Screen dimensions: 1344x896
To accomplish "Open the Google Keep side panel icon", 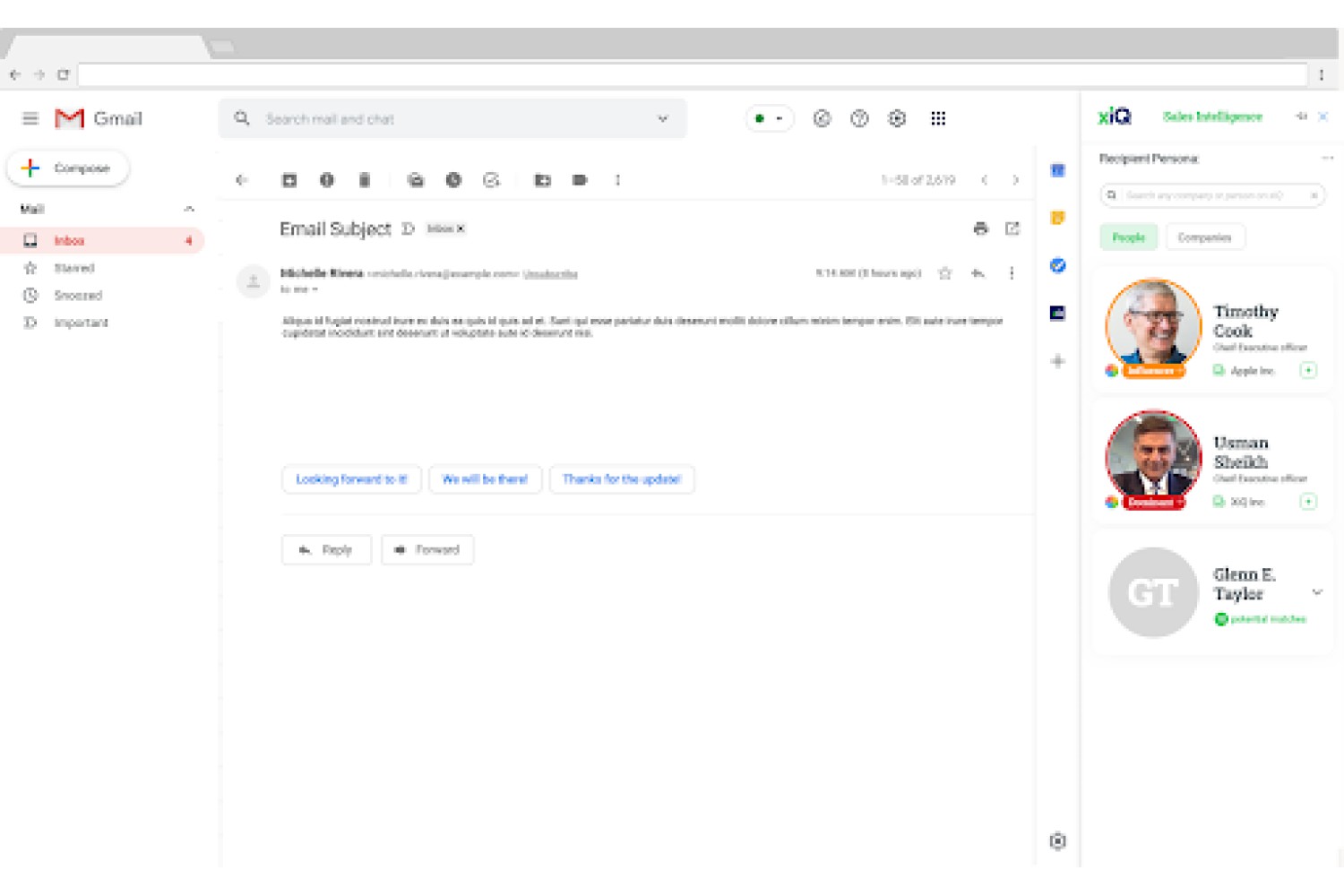I will tap(1058, 218).
